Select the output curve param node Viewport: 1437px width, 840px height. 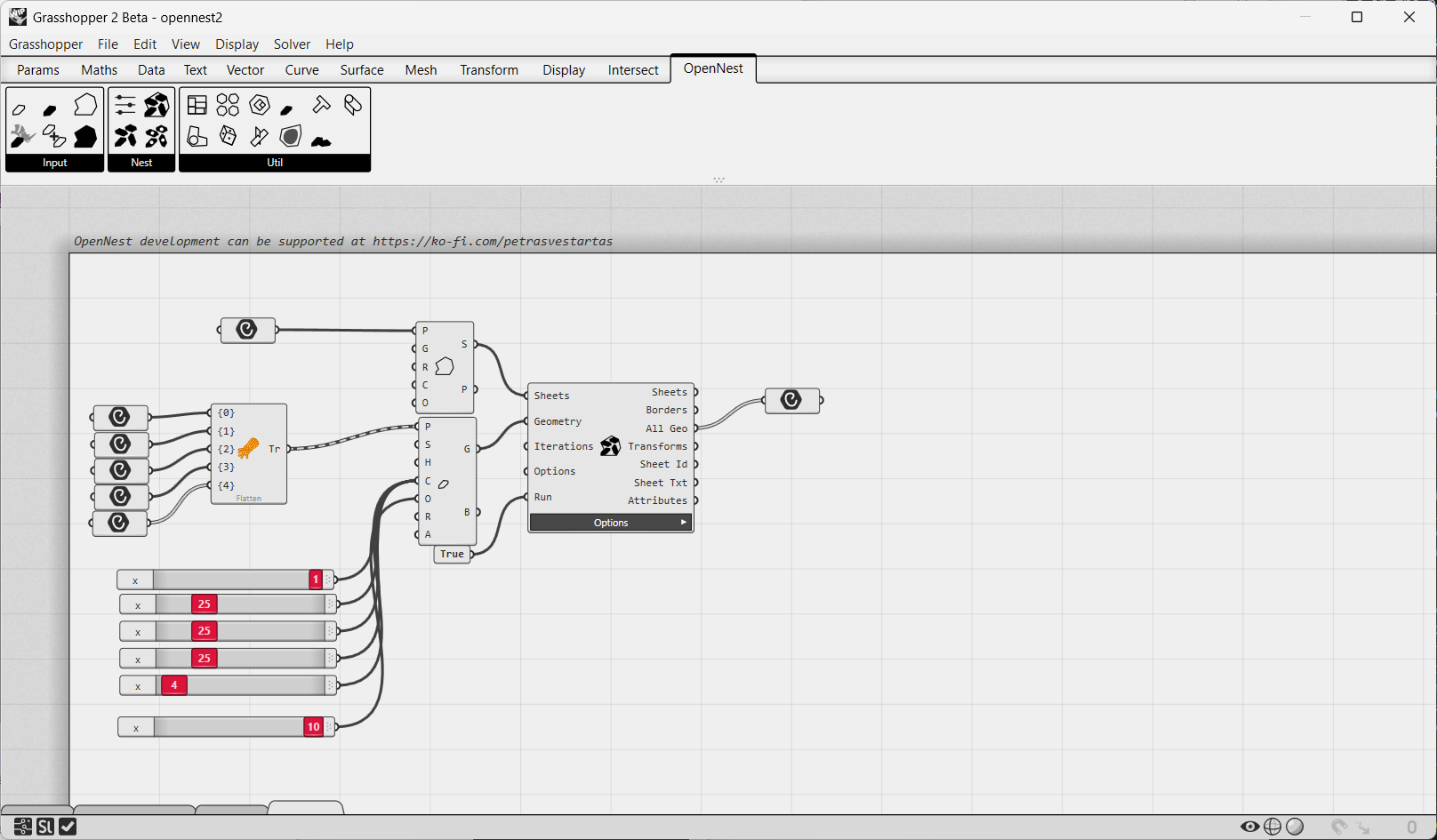pos(792,400)
